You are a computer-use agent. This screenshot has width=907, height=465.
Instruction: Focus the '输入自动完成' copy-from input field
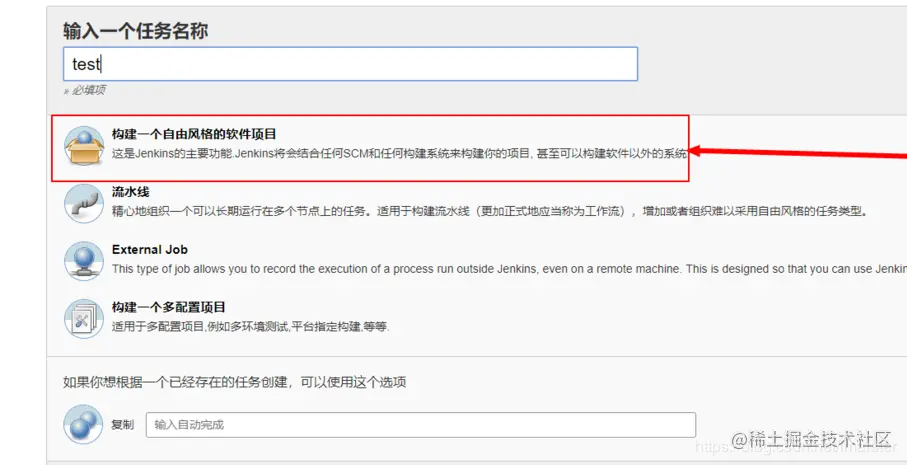(x=421, y=425)
